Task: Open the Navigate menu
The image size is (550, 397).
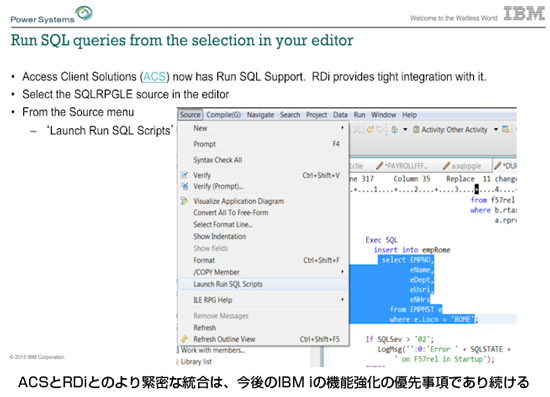Action: (x=260, y=115)
